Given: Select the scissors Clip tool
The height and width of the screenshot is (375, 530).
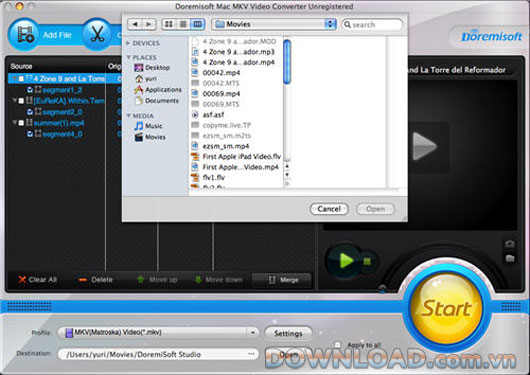Looking at the screenshot, I should (x=97, y=34).
